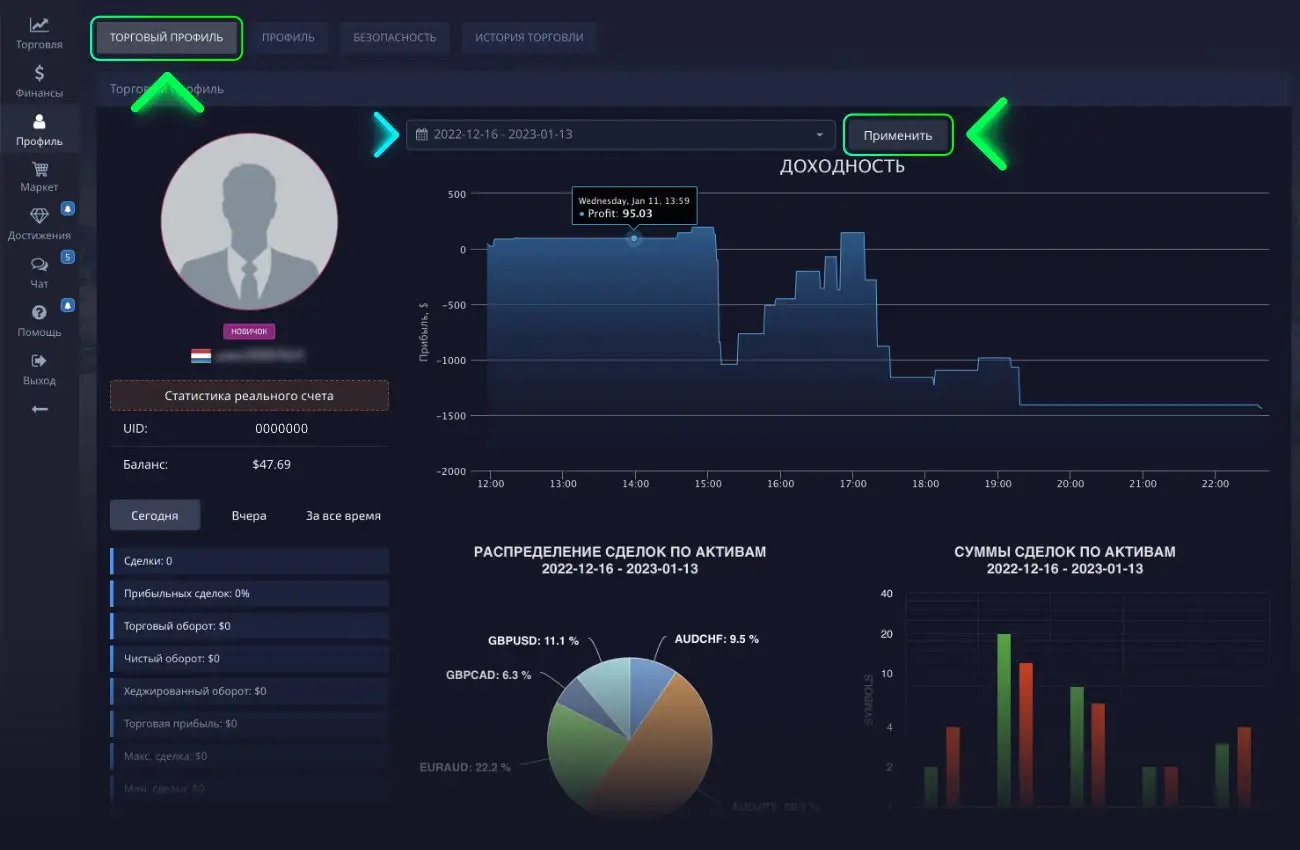Screen dimensions: 1300x850
Task: Open Достижения diamond icon
Action: [x=39, y=216]
